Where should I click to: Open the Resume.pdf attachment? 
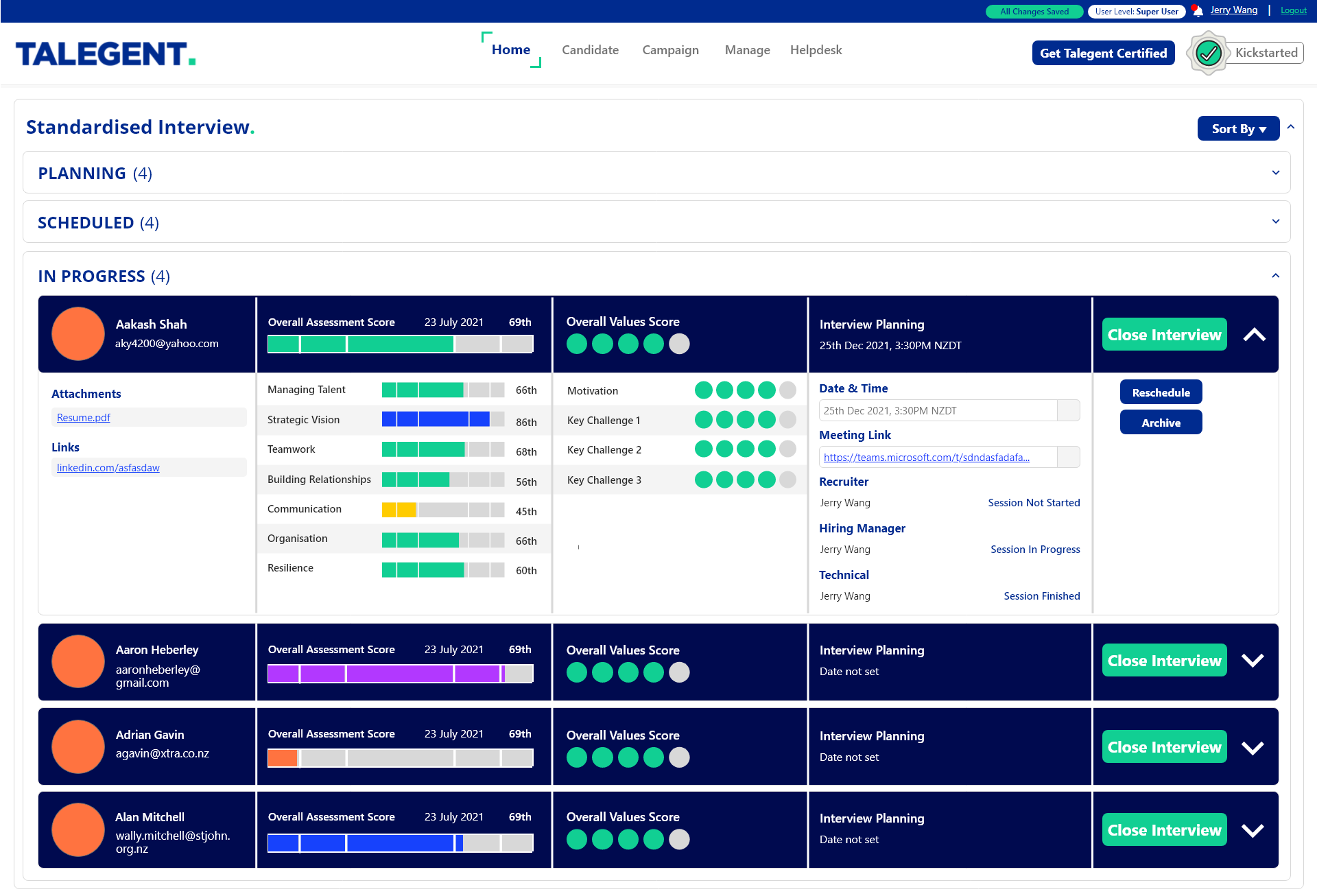(83, 417)
